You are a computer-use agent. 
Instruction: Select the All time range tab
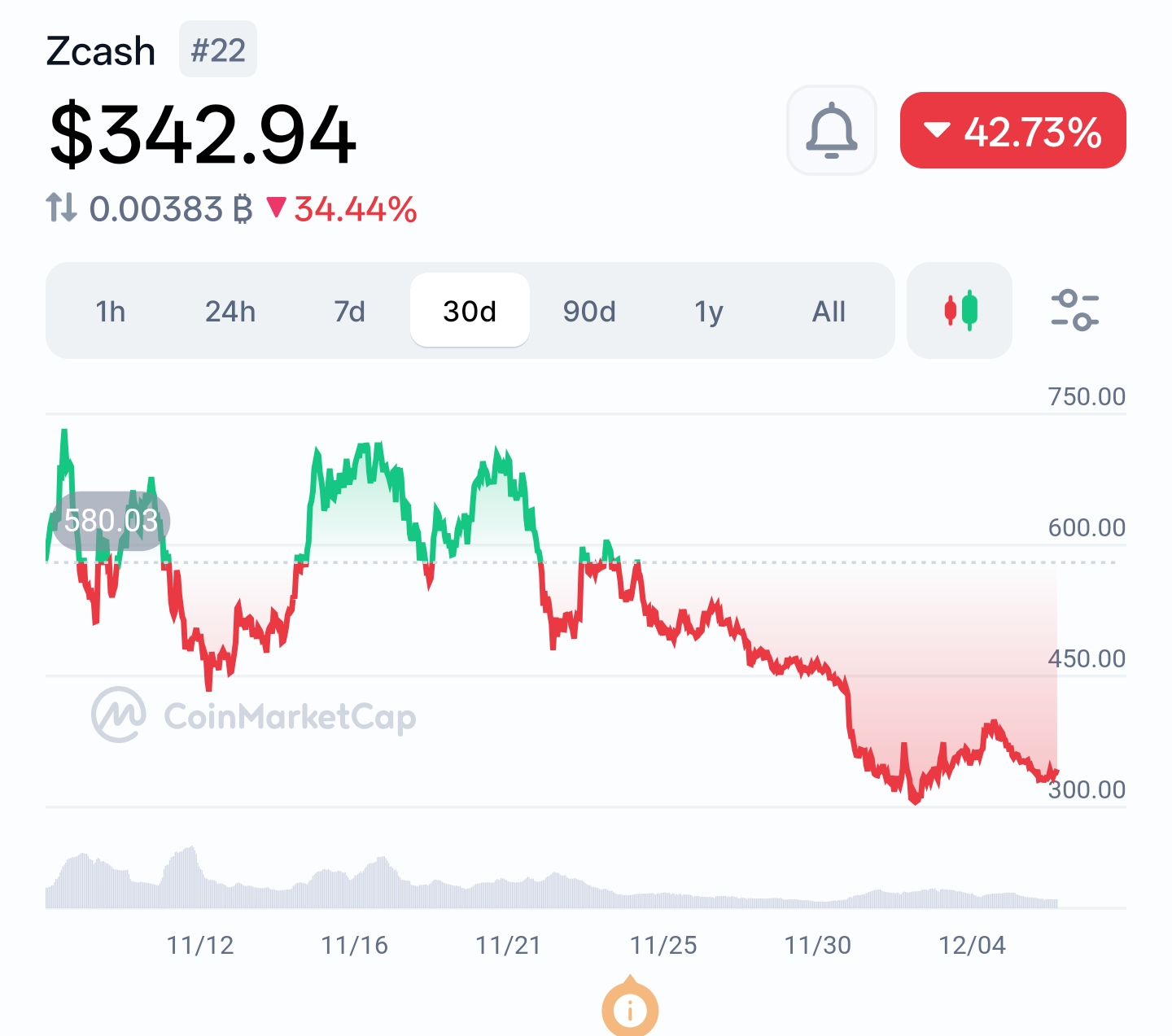[829, 311]
